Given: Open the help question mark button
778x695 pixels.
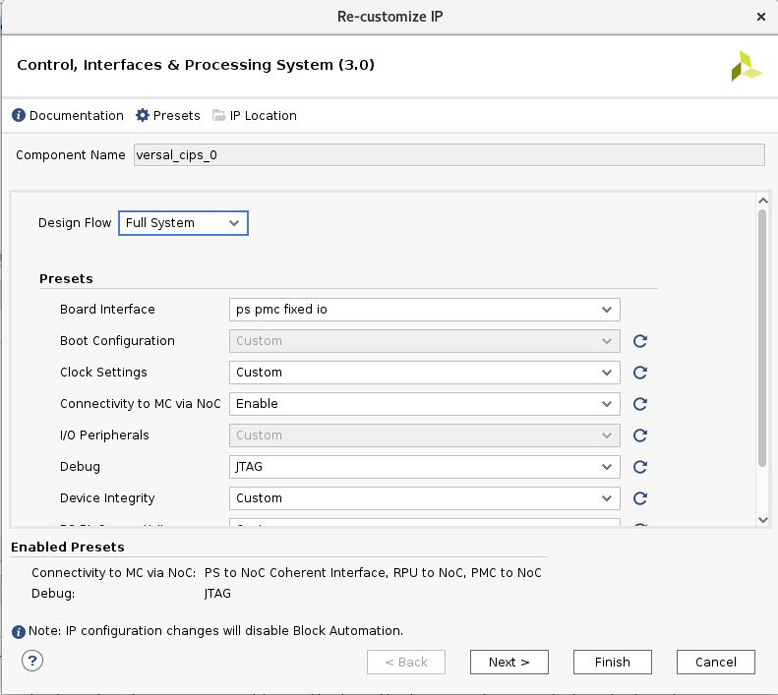Looking at the screenshot, I should click(32, 660).
